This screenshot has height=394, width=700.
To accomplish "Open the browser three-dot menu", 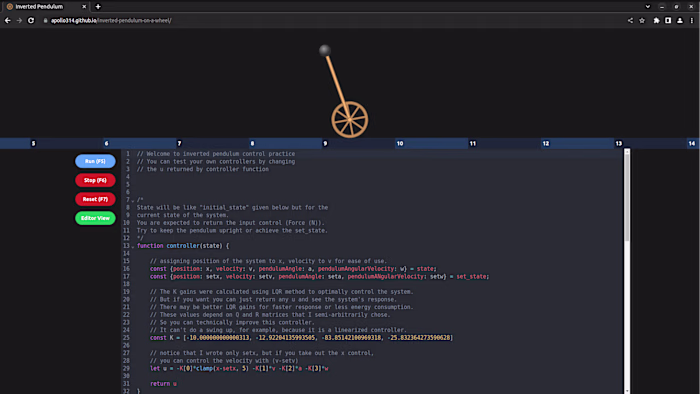I will point(692,21).
